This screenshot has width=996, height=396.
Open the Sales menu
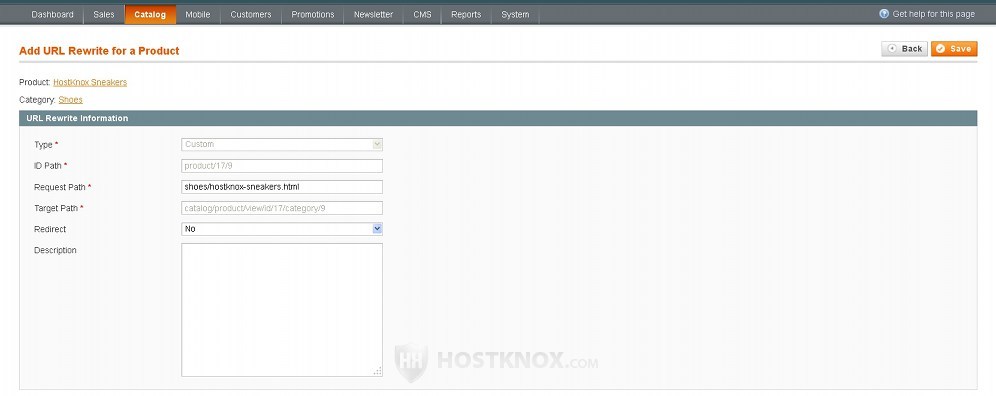104,15
